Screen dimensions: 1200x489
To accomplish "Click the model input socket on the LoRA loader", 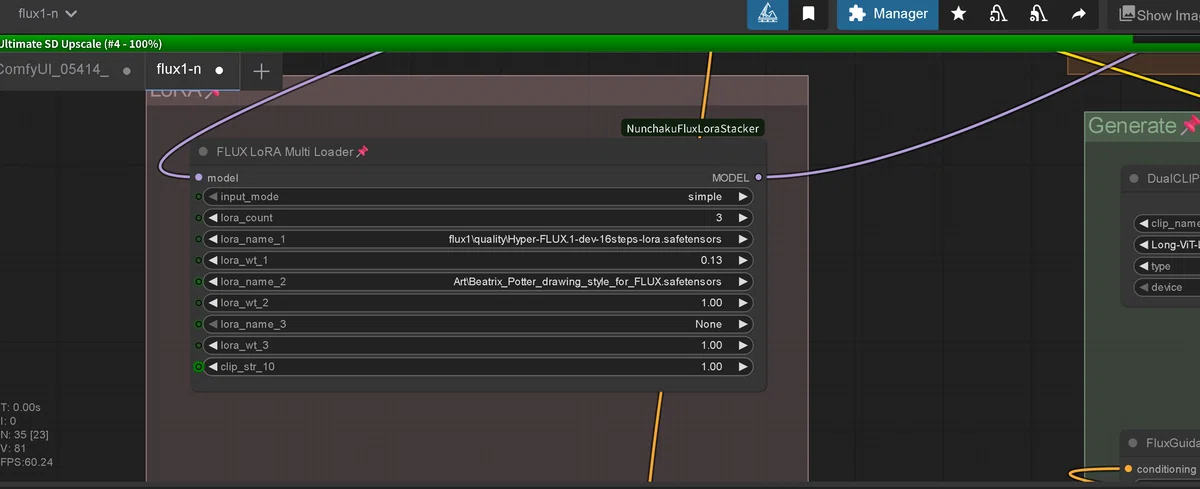I will pyautogui.click(x=199, y=177).
